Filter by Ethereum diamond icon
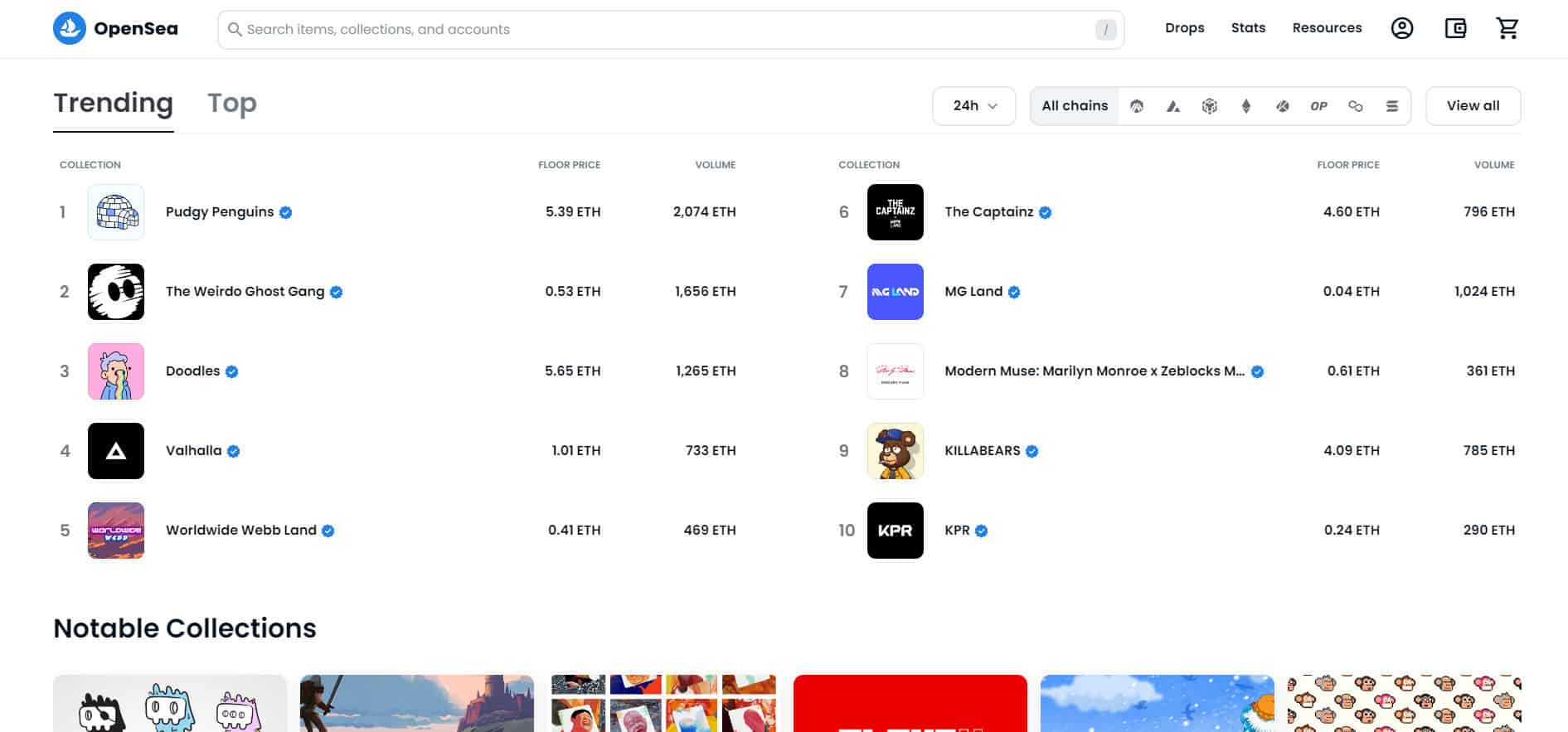This screenshot has height=732, width=1568. click(1246, 106)
